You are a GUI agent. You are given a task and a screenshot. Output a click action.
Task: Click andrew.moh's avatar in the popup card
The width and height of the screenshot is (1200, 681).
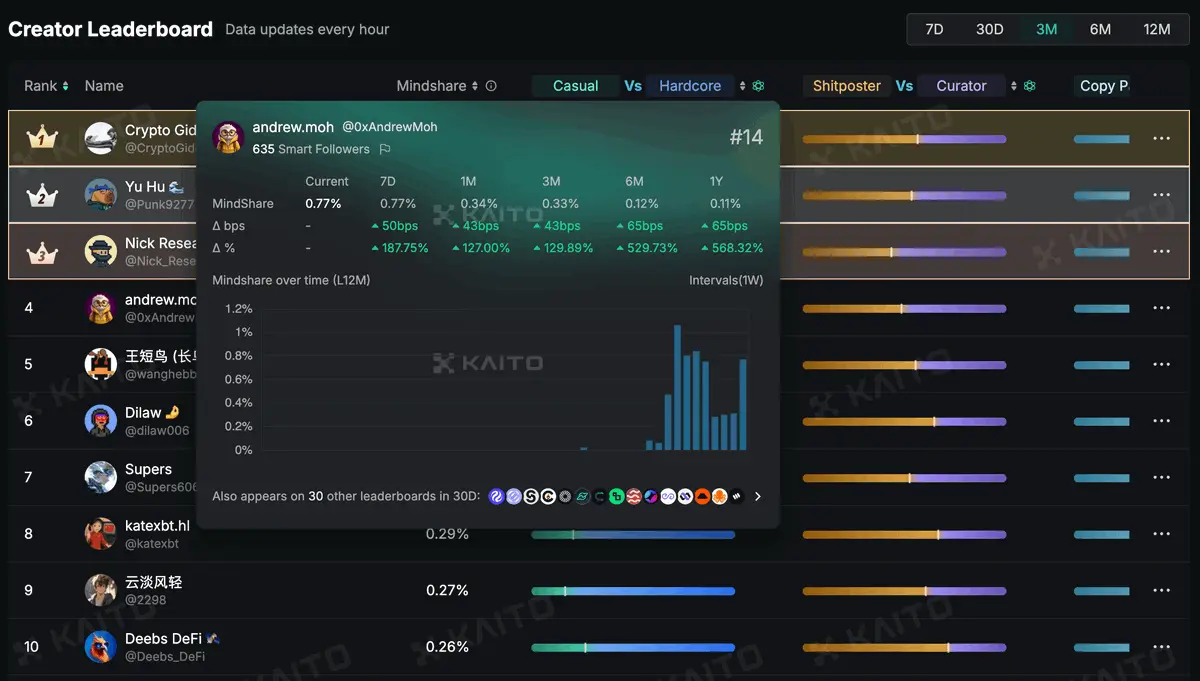[x=229, y=137]
